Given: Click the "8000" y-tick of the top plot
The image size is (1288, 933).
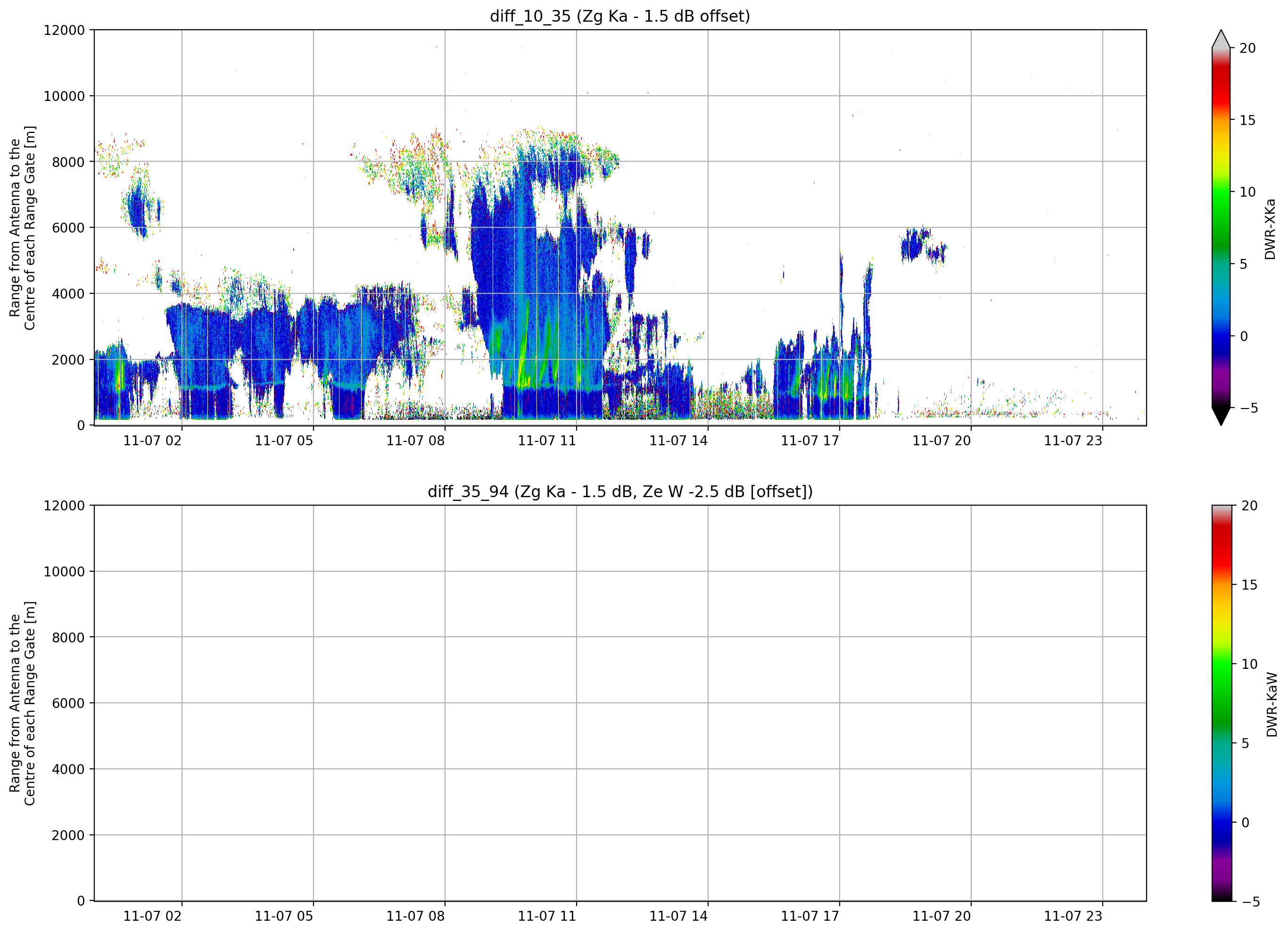Looking at the screenshot, I should coord(68,162).
